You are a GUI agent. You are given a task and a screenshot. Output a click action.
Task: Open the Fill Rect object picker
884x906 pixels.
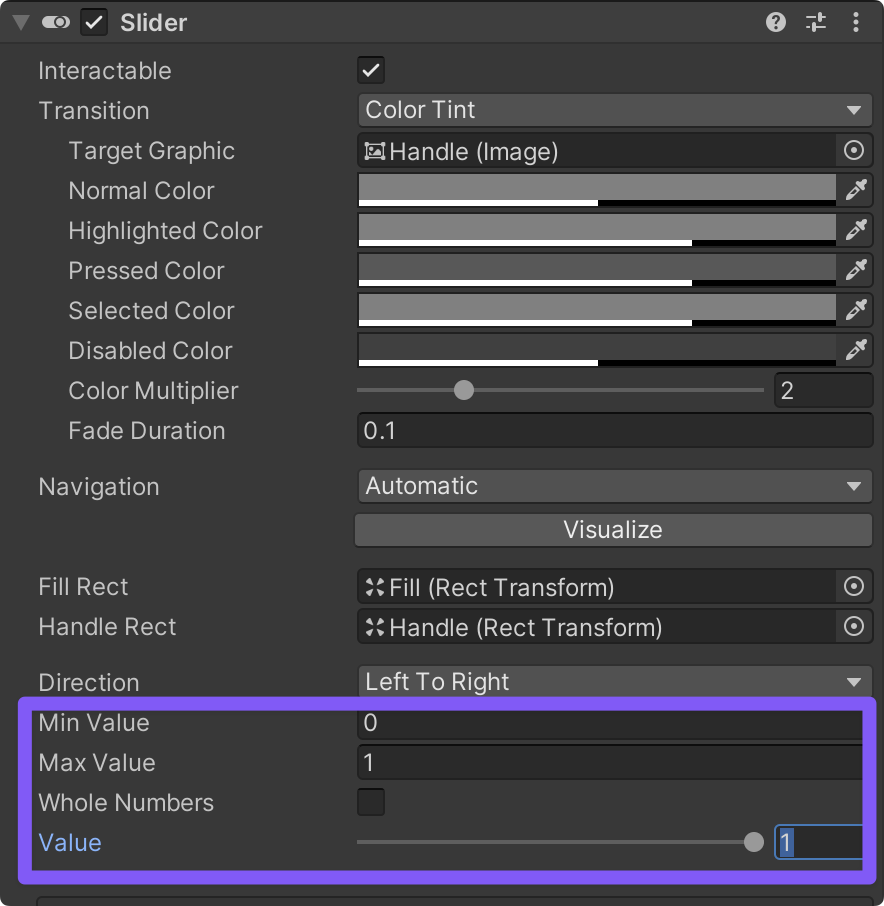coord(854,587)
